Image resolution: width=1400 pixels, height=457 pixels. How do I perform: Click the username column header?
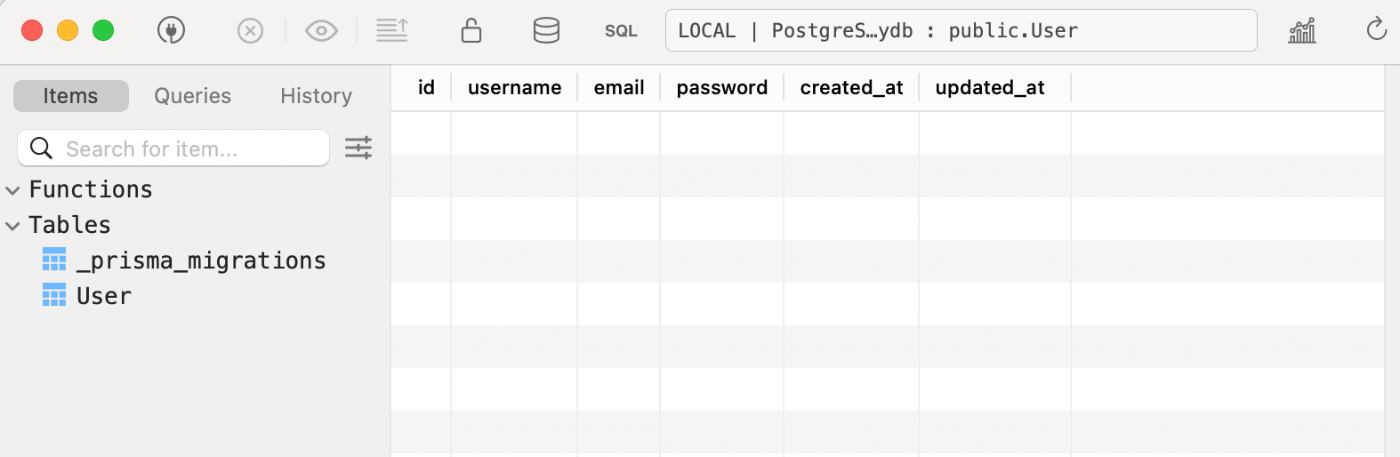click(514, 88)
